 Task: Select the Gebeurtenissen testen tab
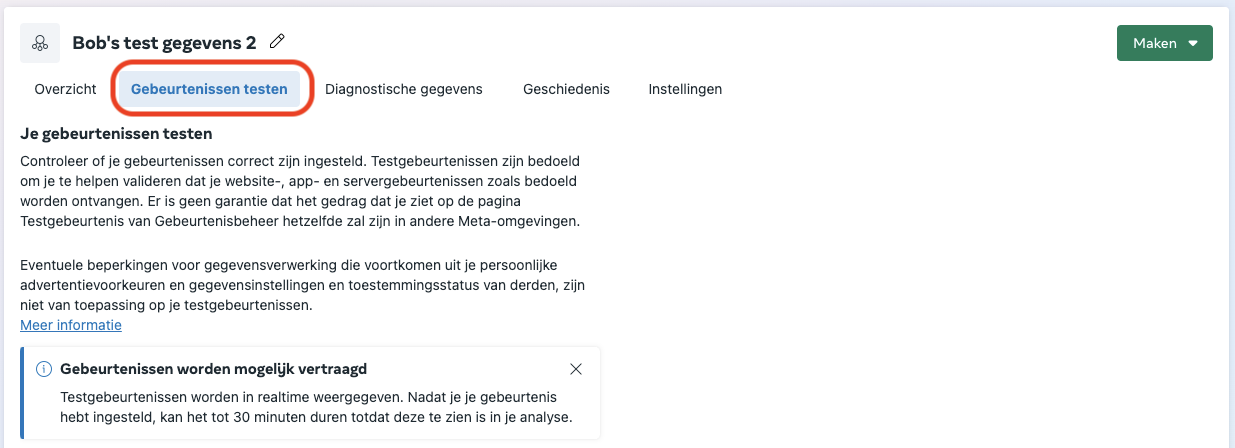tap(209, 89)
